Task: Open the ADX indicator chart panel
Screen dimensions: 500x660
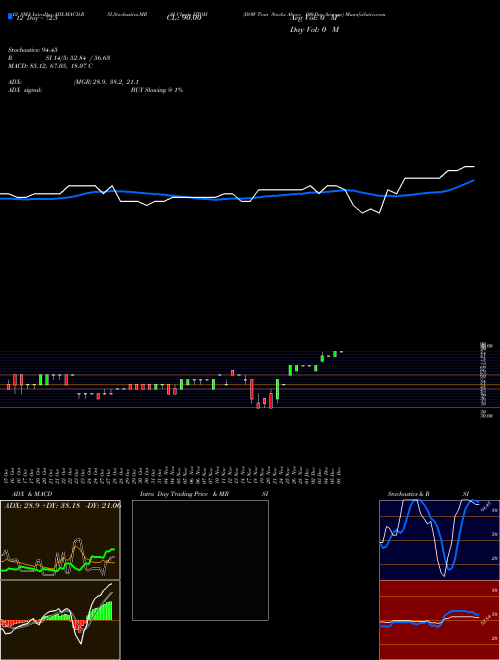Action: point(60,540)
